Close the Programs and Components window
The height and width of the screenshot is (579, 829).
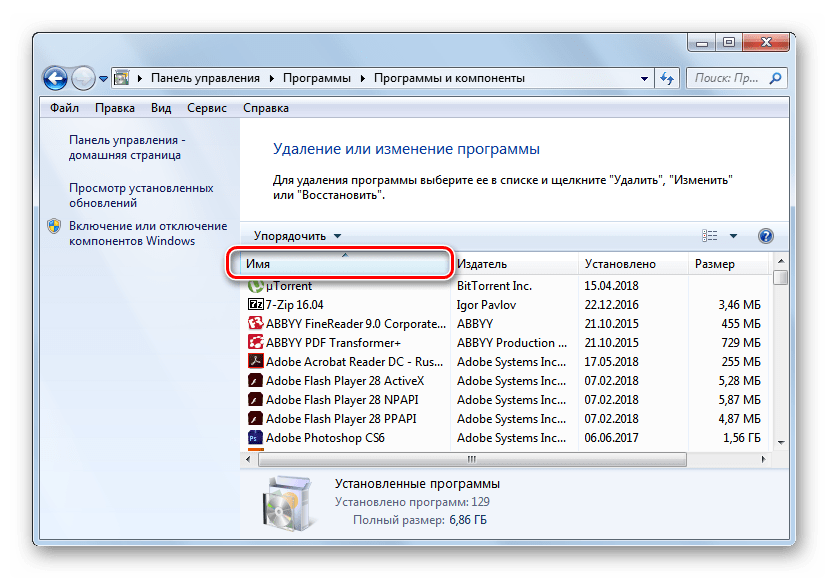(x=766, y=43)
